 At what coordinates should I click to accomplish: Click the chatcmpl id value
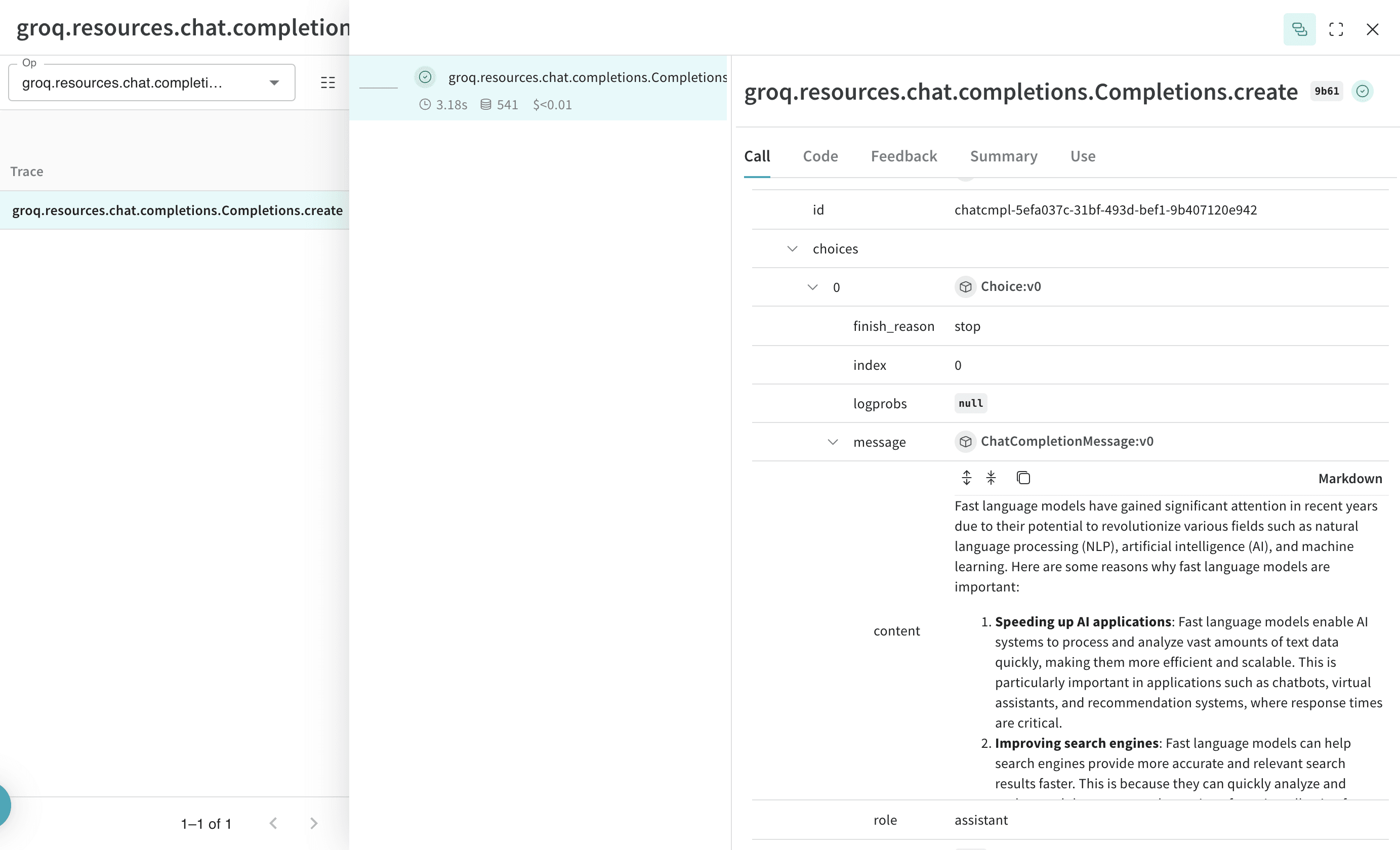pos(1106,210)
